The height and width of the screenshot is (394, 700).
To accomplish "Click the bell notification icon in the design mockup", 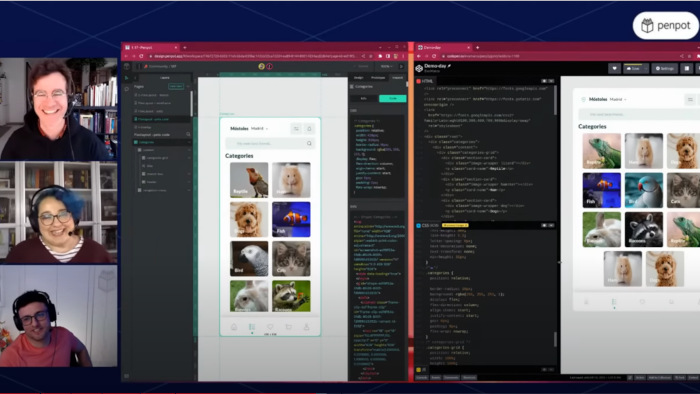I will (x=309, y=129).
